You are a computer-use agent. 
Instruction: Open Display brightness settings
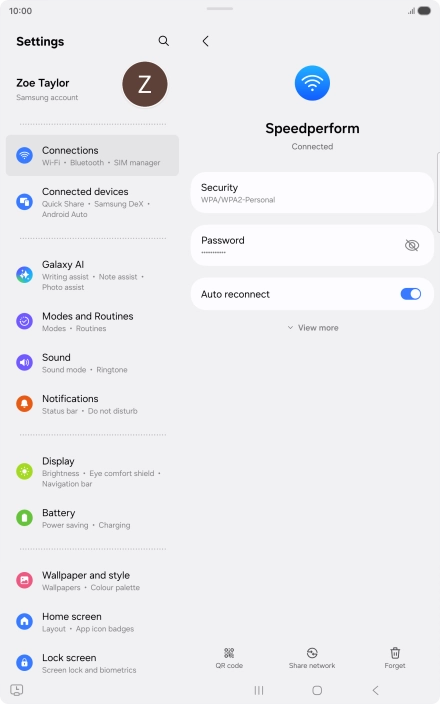tap(92, 472)
